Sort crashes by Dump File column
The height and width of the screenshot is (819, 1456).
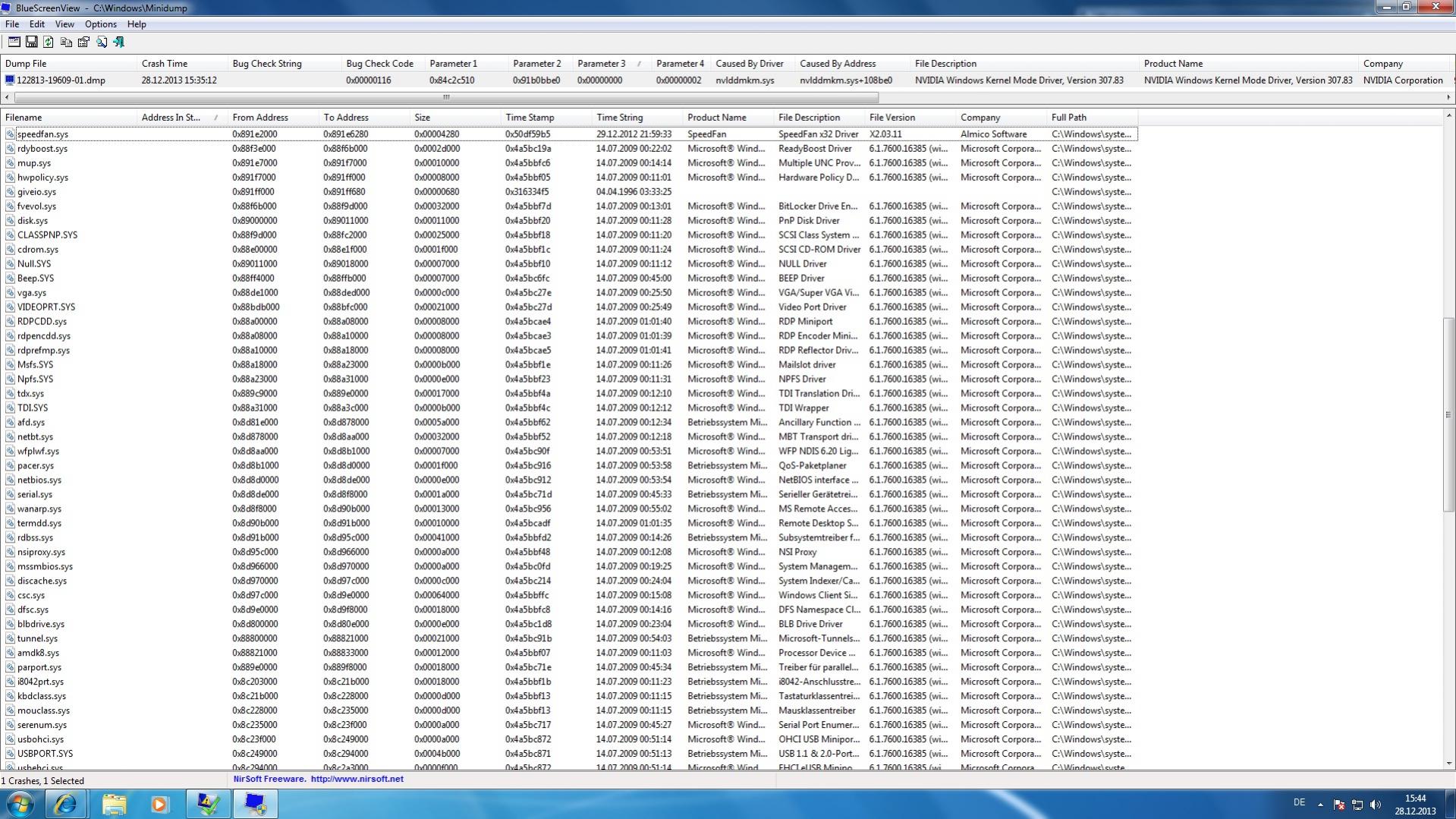[x=69, y=64]
